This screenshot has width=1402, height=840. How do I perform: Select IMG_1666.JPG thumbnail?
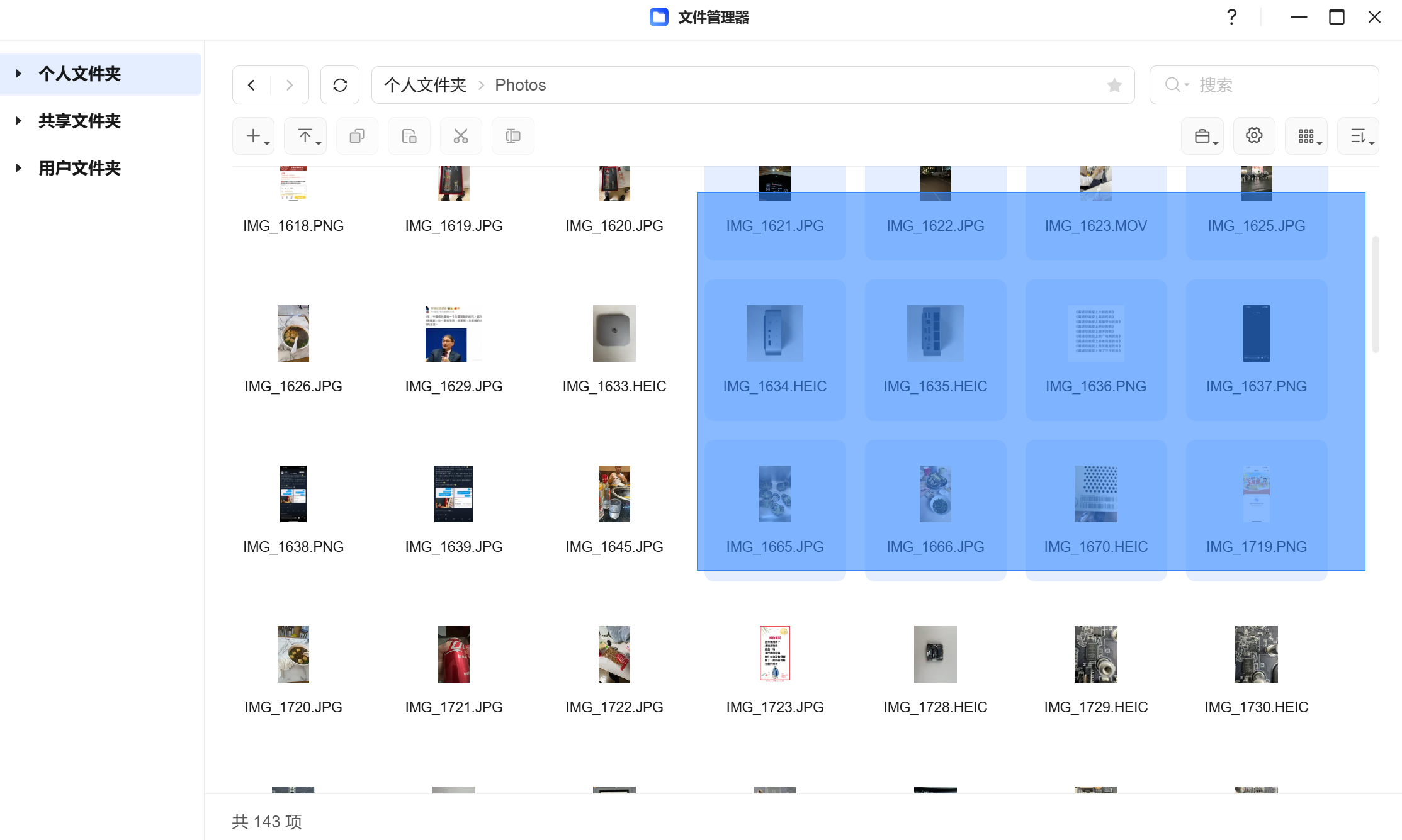(936, 494)
